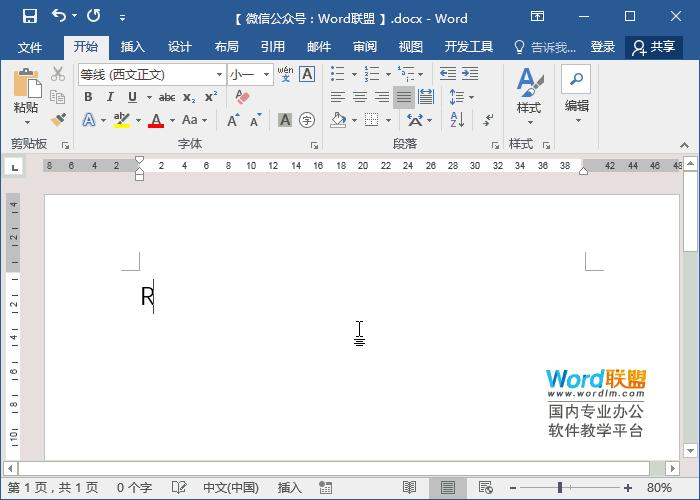700x500 pixels.
Task: Open the font size dropdown 小一
Action: pyautogui.click(x=267, y=75)
